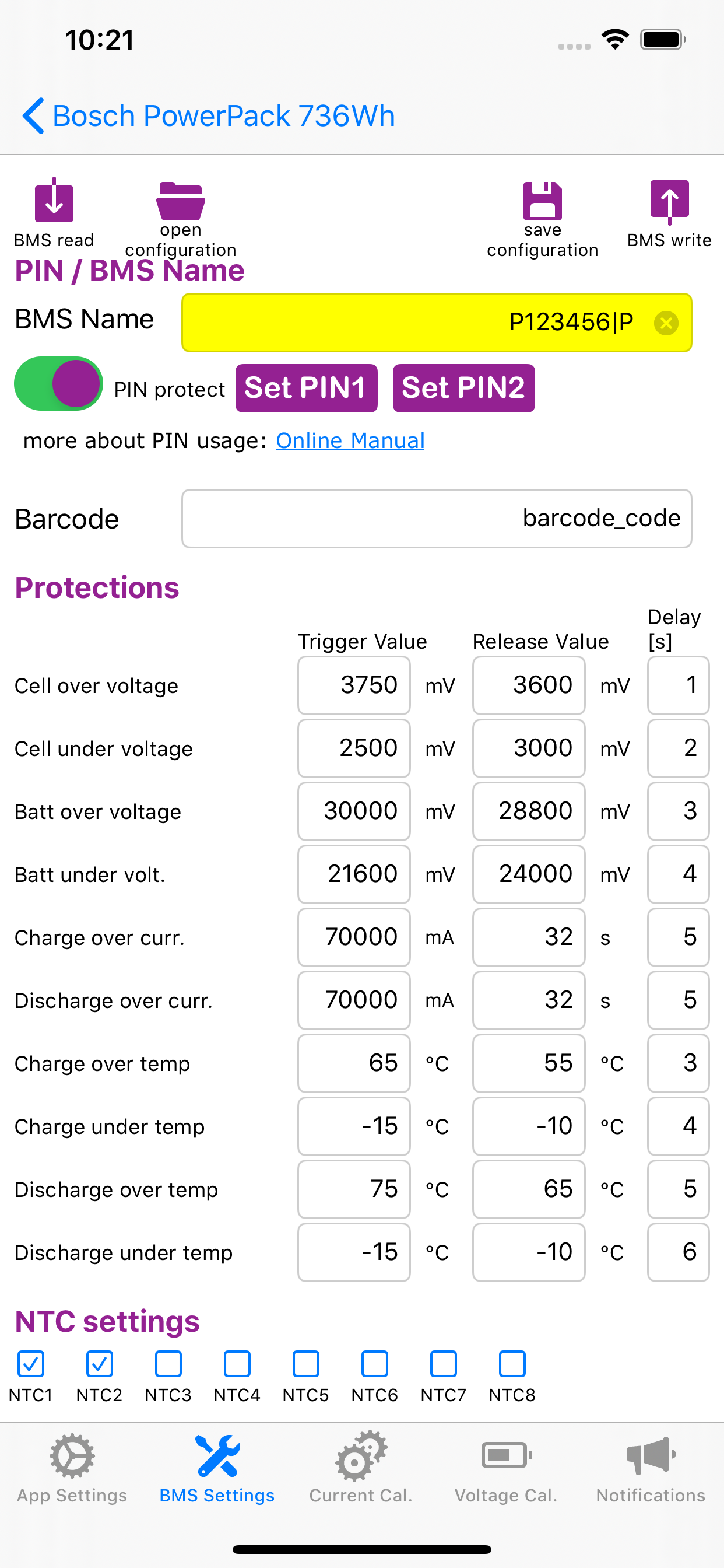Save configuration via the floppy disk icon
The height and width of the screenshot is (1568, 724).
542,201
